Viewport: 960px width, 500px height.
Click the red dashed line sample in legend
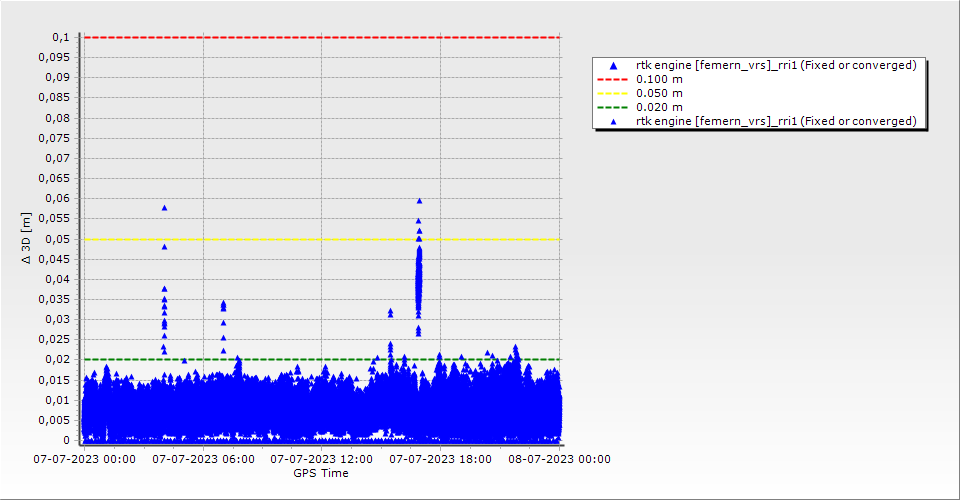tap(613, 79)
